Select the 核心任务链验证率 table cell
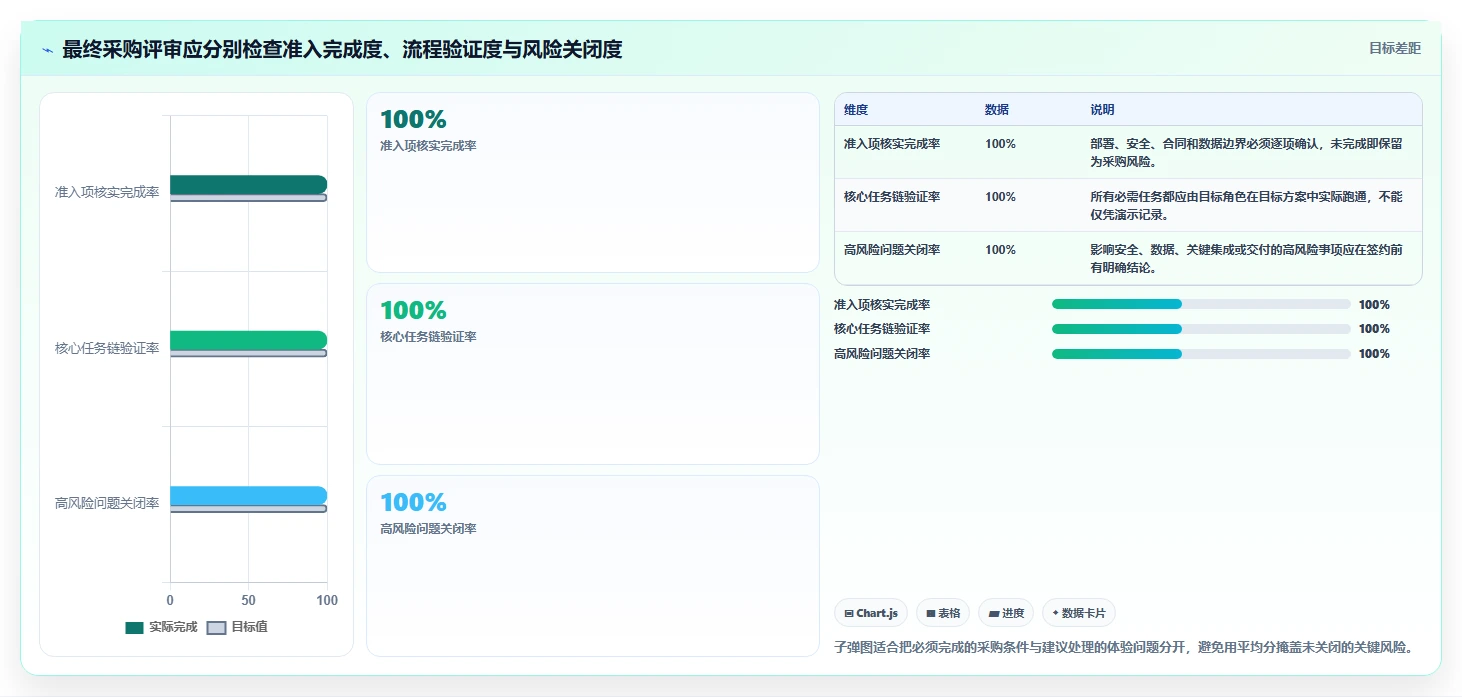The height and width of the screenshot is (697, 1462). click(892, 197)
